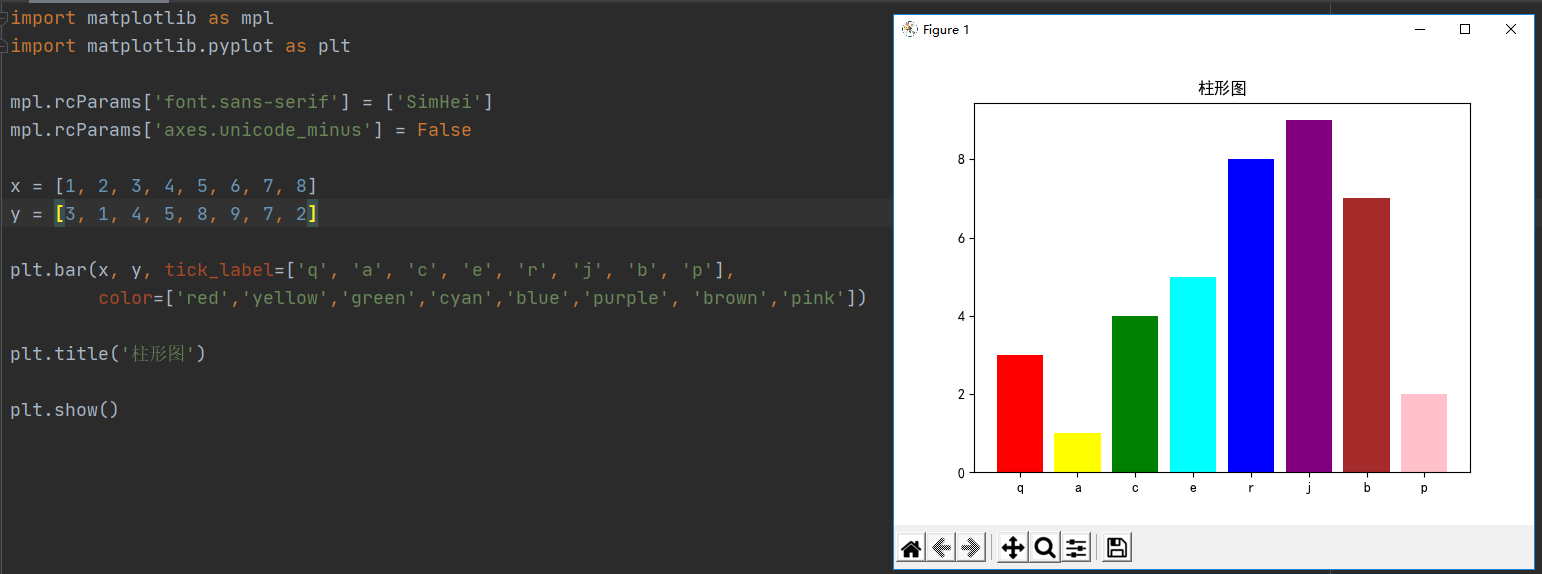Click the purple bar labeled j
The height and width of the screenshot is (574, 1542).
pyautogui.click(x=1308, y=296)
